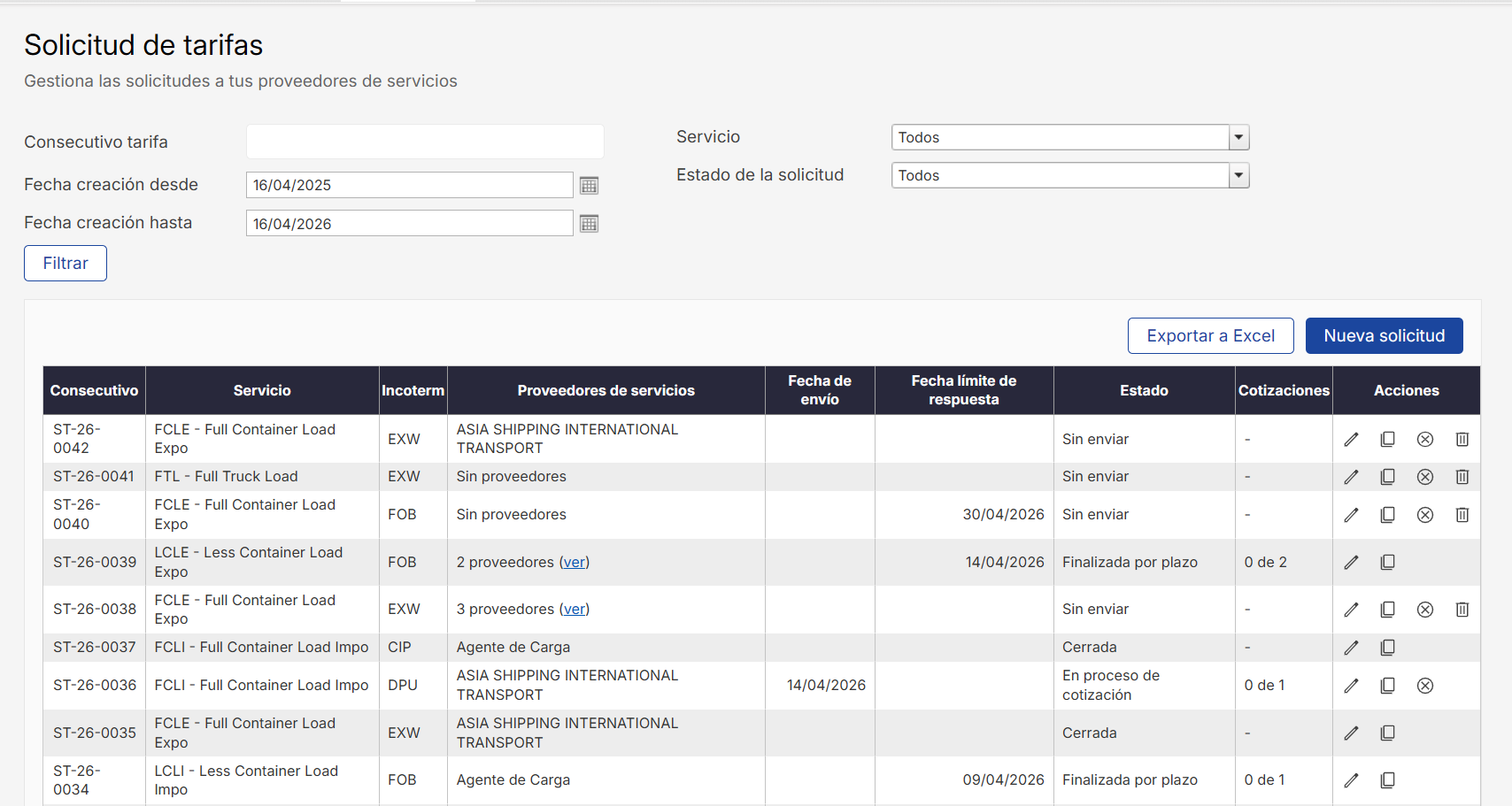Select the 0 de 2 cotizaciones cell
1512x806 pixels.
pos(1284,562)
